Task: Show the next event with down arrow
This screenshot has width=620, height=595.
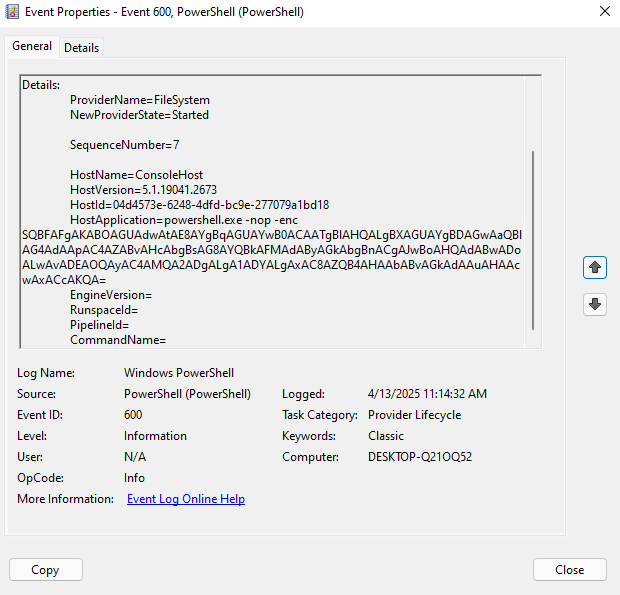Action: (x=595, y=304)
